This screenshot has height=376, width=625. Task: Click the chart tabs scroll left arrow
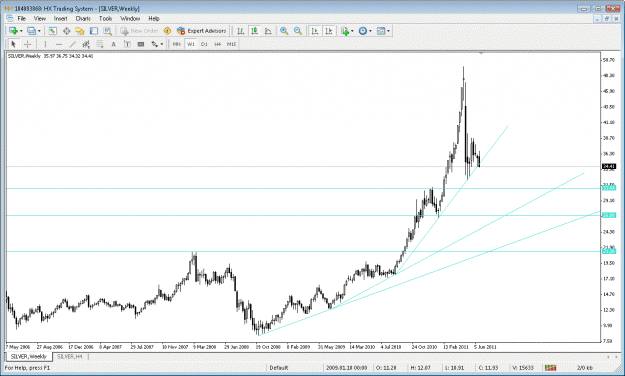(608, 356)
